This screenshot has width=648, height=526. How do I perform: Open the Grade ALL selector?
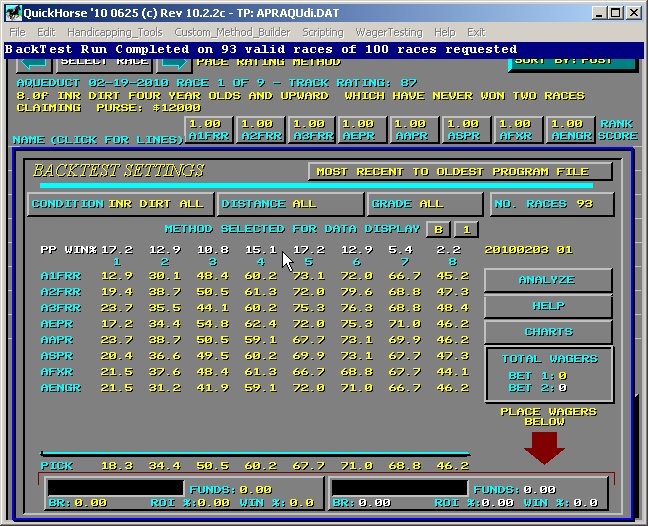pos(424,204)
